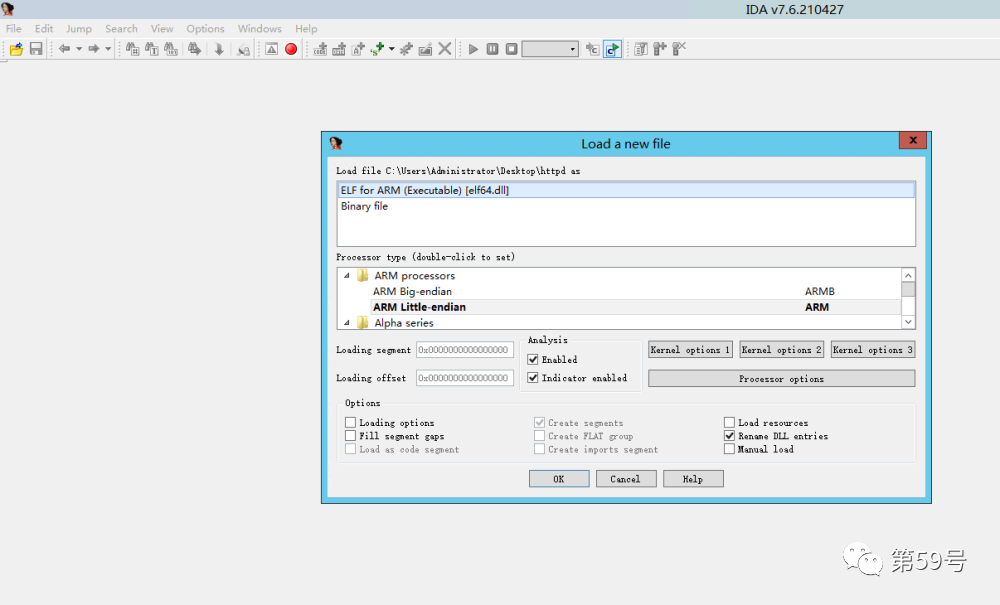
Task: Click the open file folder icon
Action: [17, 49]
